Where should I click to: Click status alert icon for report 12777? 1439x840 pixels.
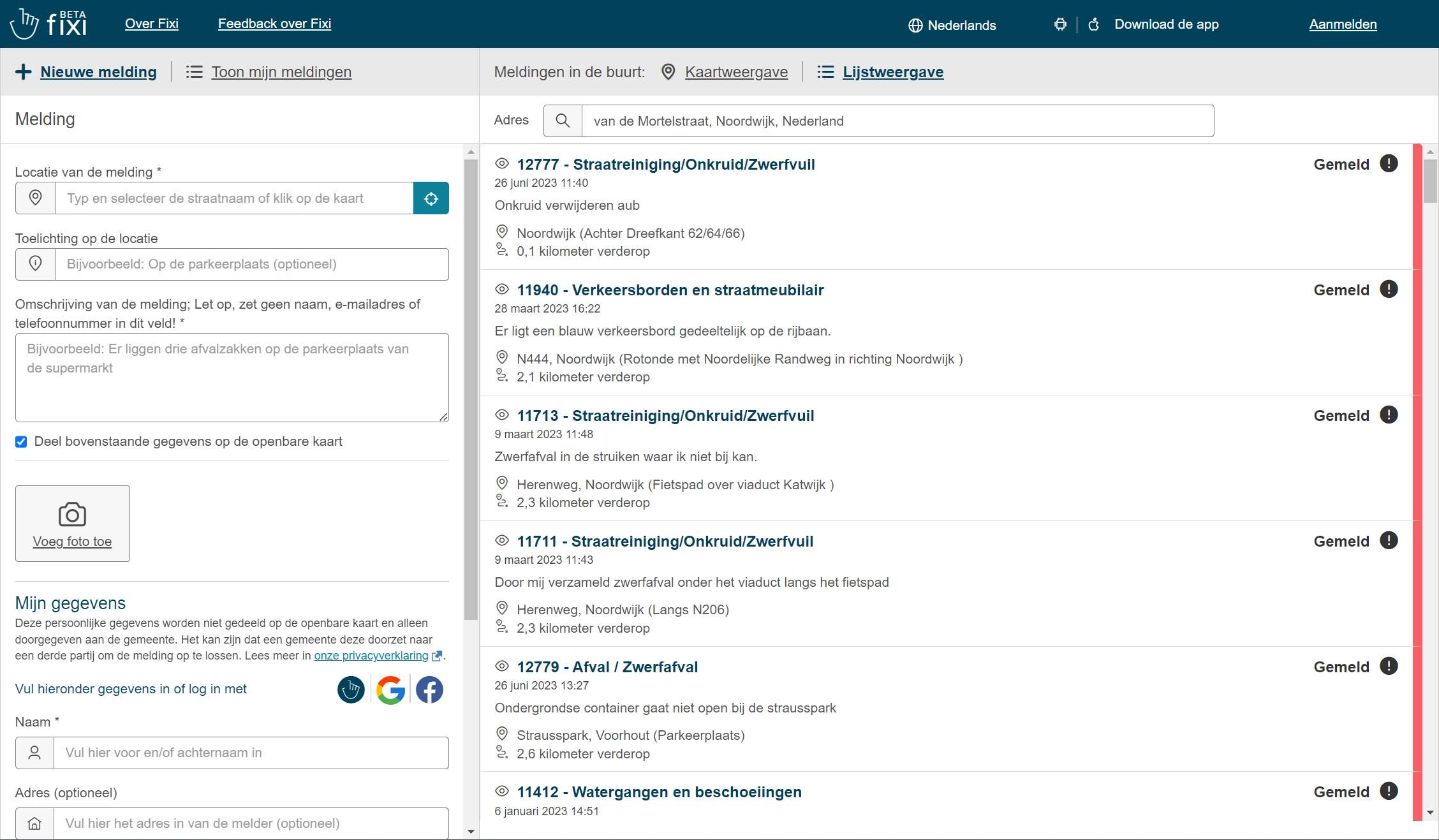(x=1389, y=163)
